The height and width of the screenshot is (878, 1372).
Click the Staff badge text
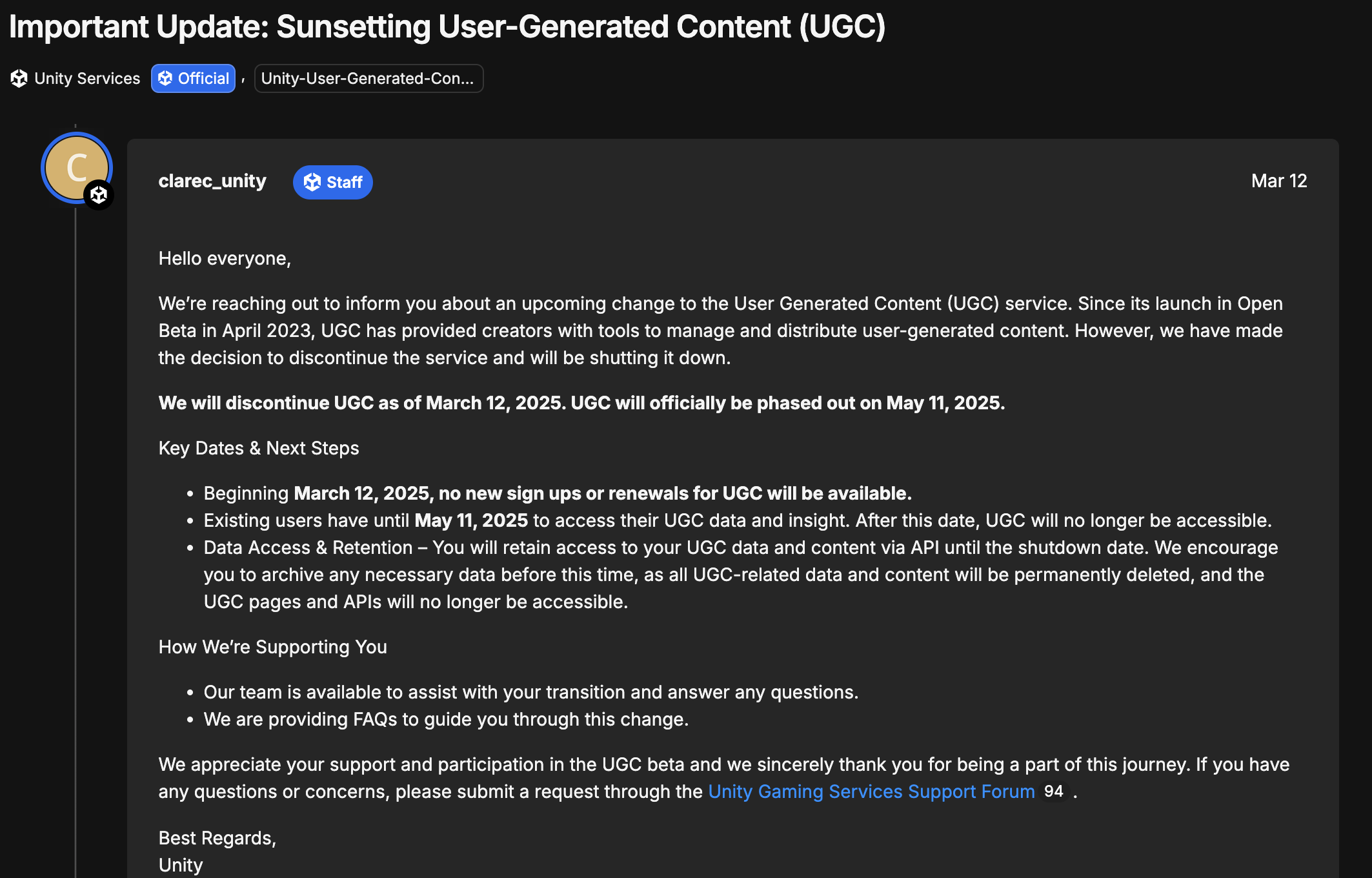tap(344, 183)
